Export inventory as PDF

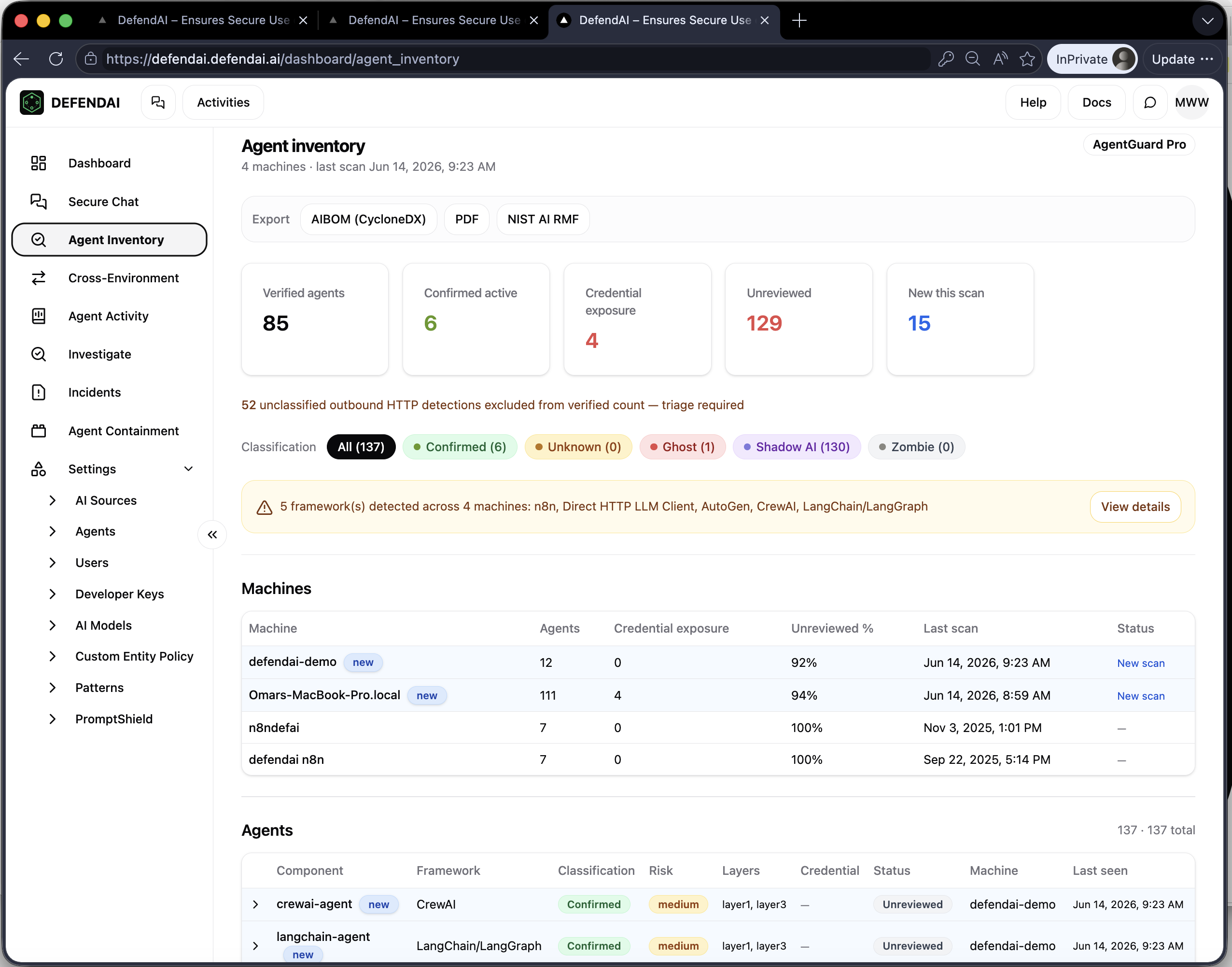click(x=467, y=220)
